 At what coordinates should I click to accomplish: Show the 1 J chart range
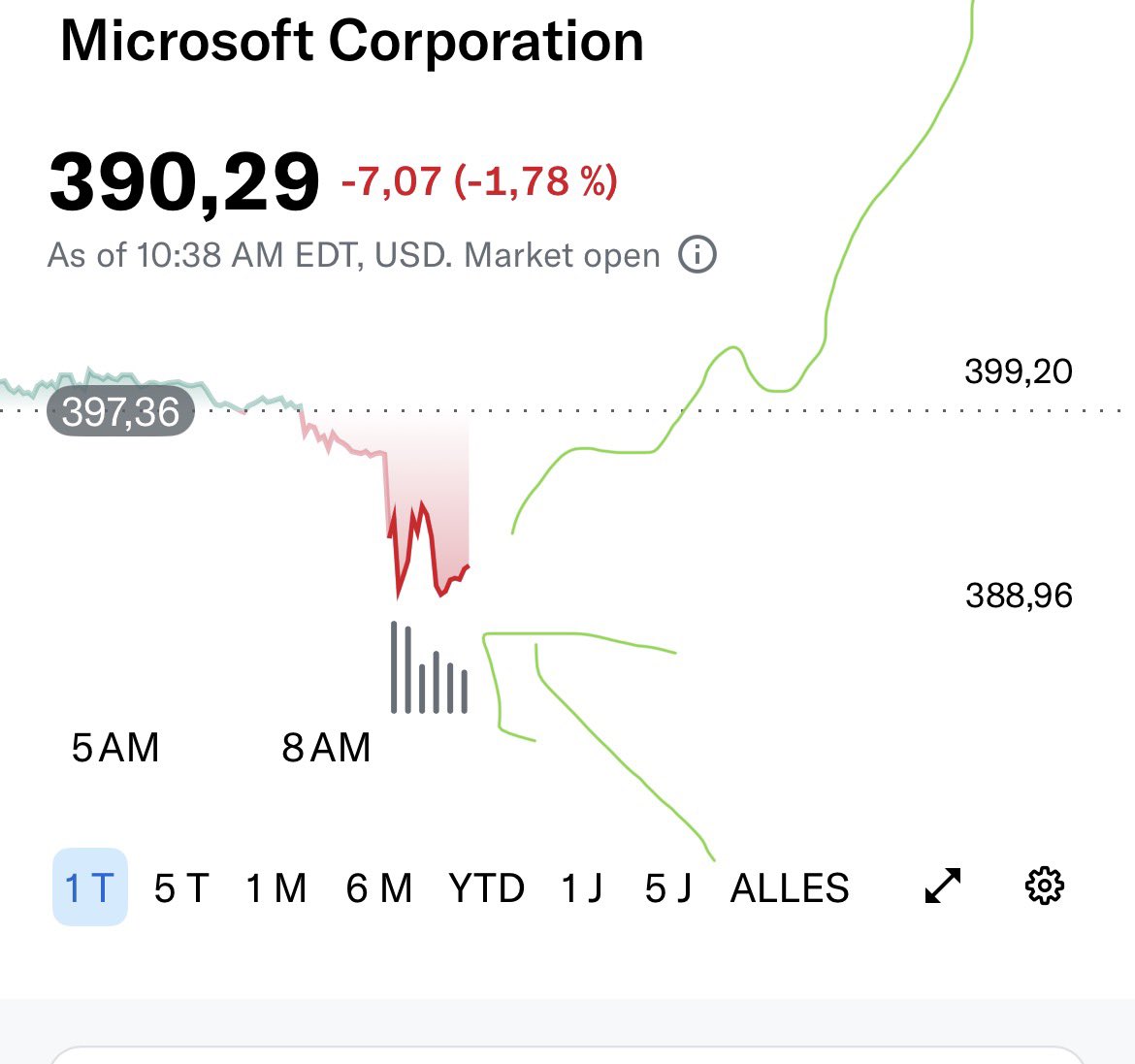pyautogui.click(x=582, y=888)
